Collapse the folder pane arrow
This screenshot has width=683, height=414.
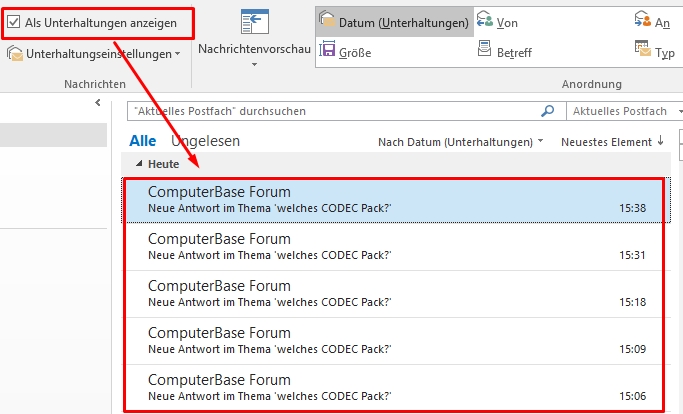98,102
